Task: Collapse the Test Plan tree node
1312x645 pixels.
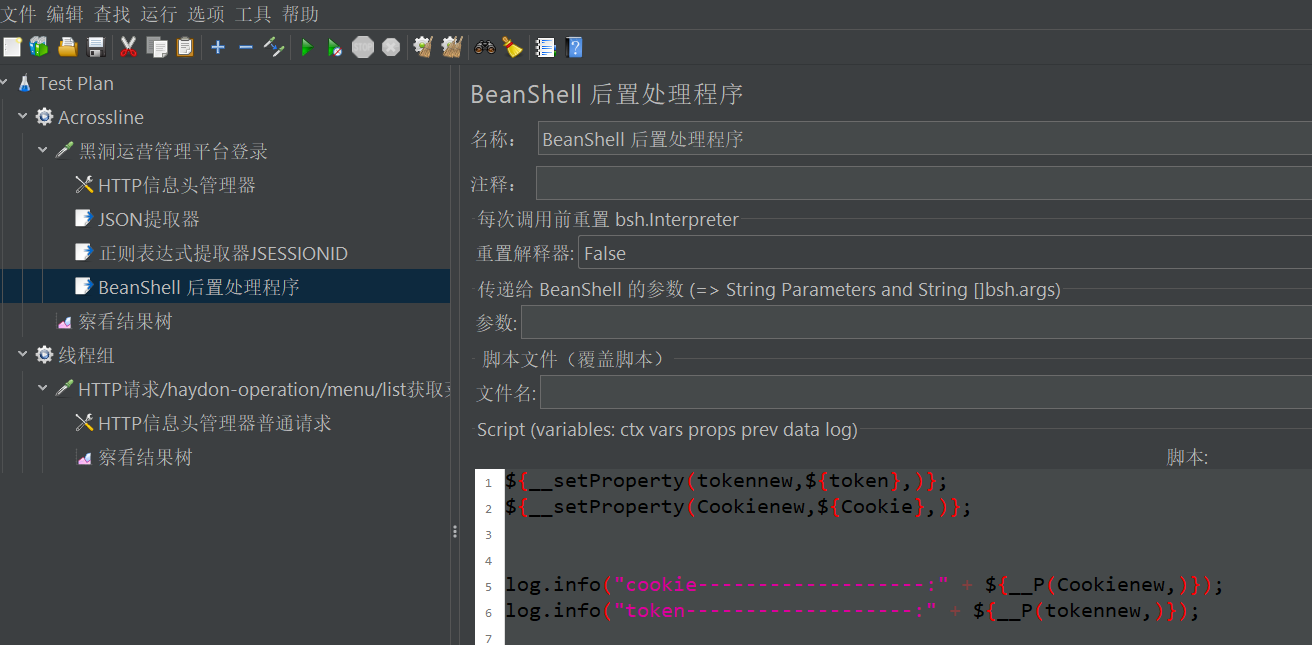Action: (5, 83)
